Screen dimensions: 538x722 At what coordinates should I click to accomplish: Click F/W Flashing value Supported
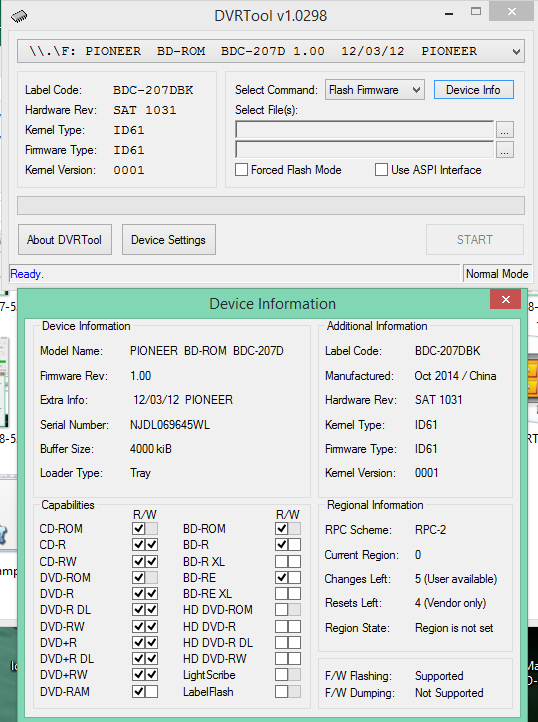tap(439, 676)
